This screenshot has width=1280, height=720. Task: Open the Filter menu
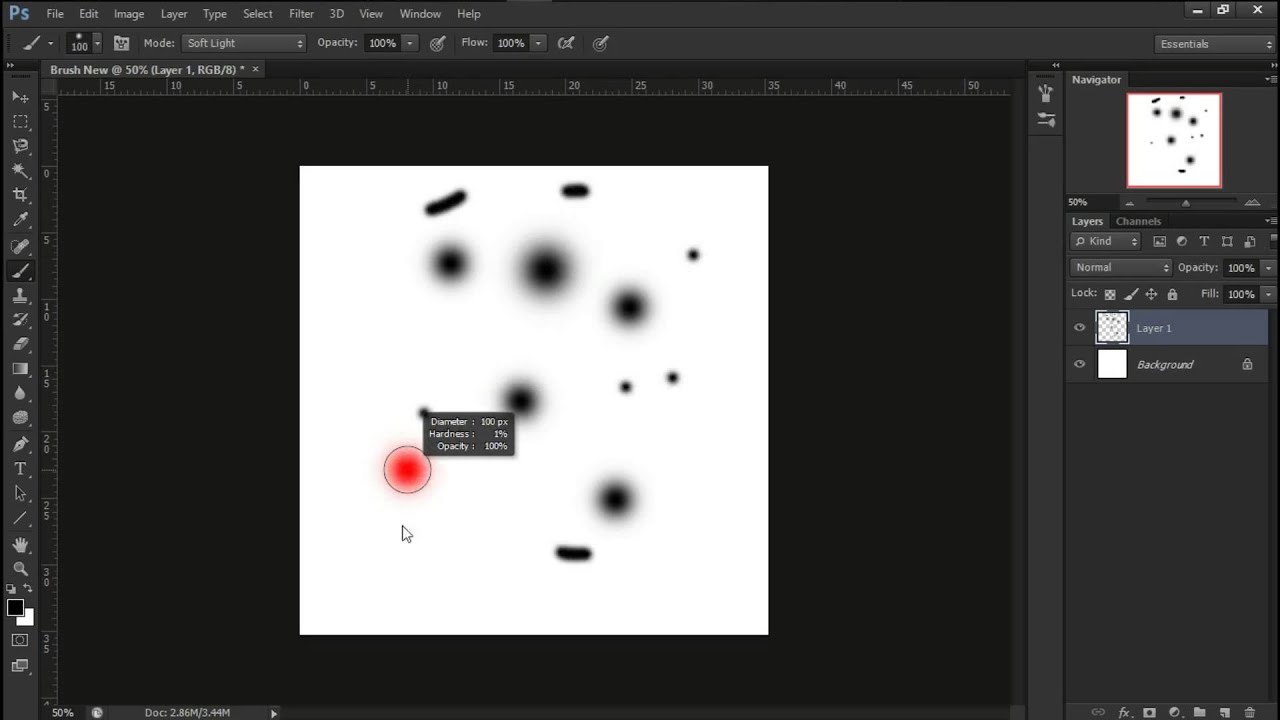click(x=301, y=14)
